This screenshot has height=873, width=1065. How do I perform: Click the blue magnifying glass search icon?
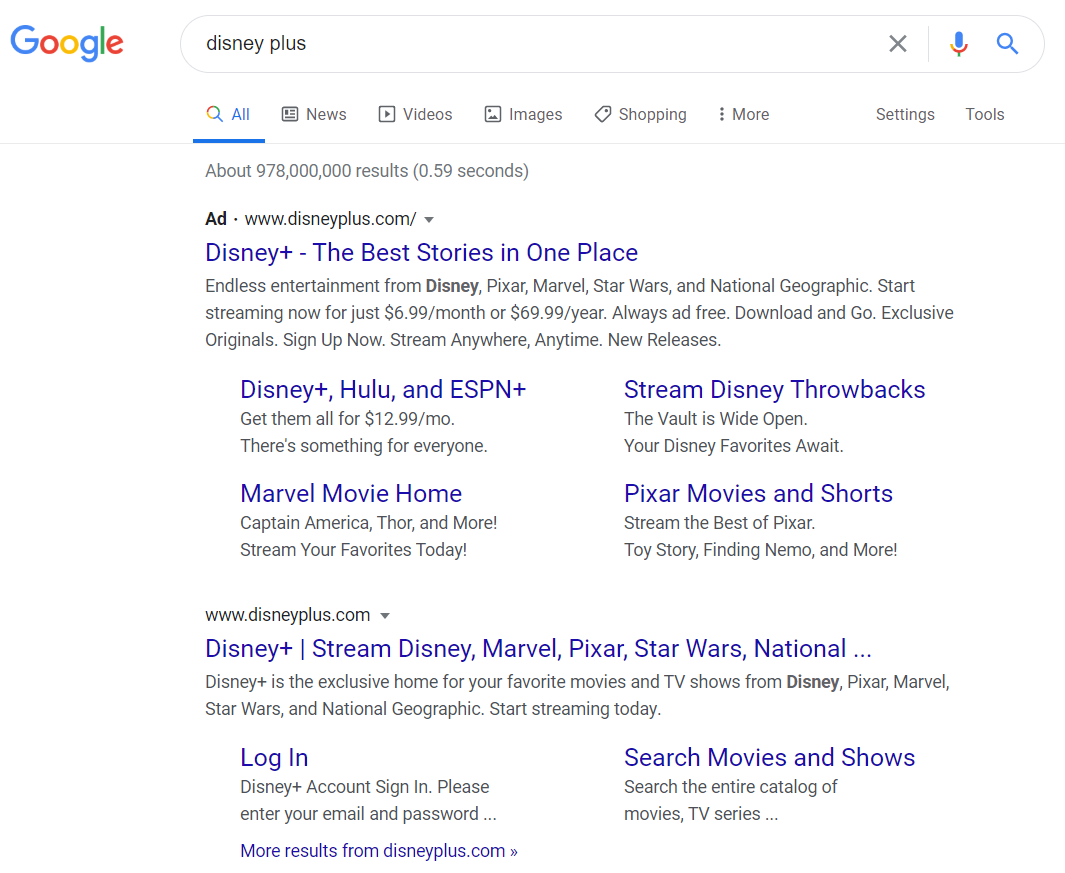pos(1007,44)
